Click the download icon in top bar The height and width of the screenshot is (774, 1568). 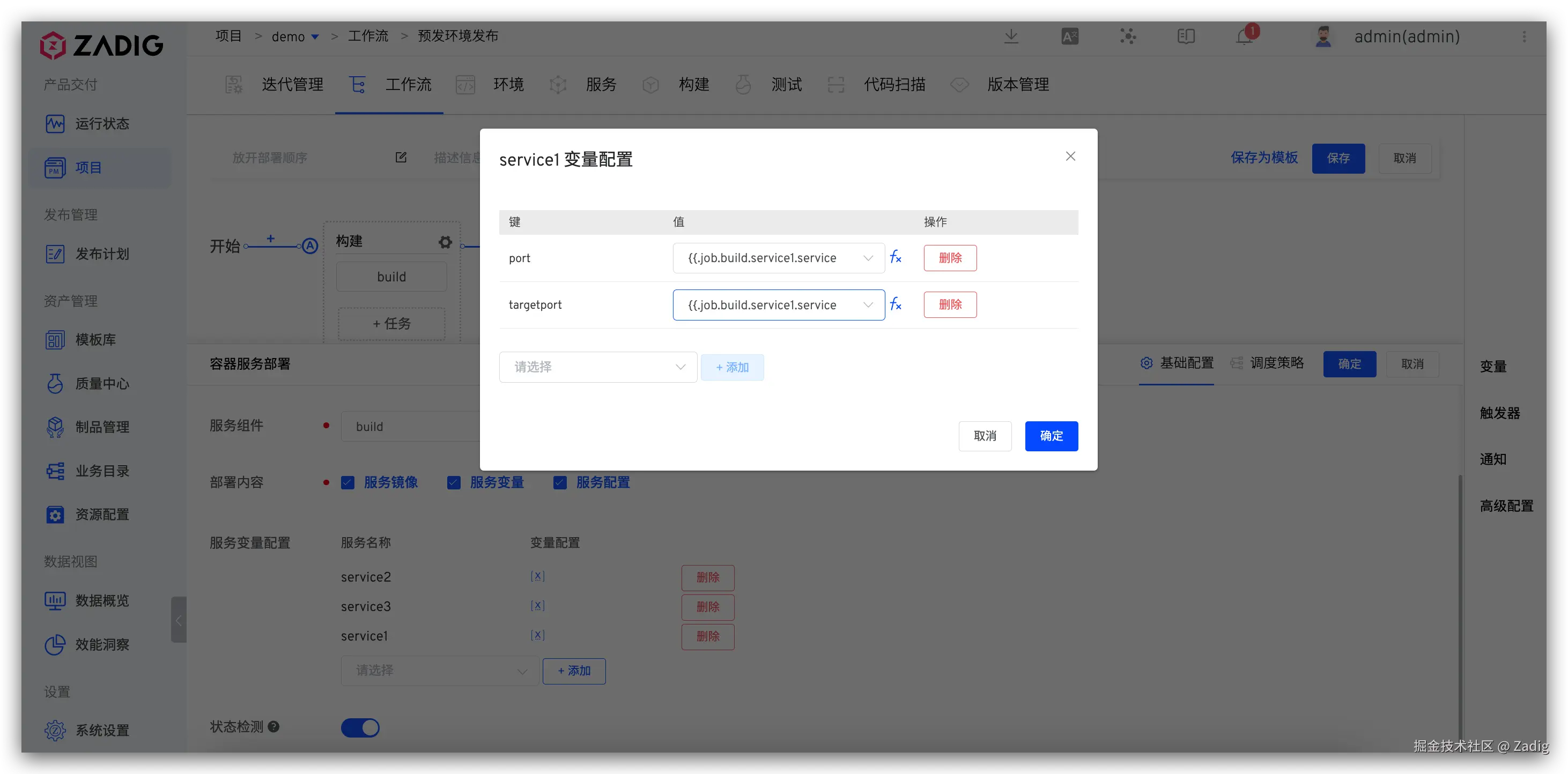point(1011,36)
